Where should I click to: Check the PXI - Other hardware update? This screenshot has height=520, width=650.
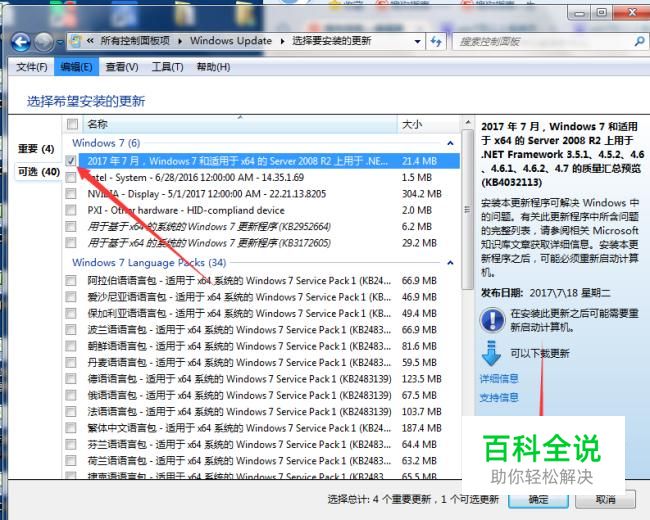[x=71, y=210]
